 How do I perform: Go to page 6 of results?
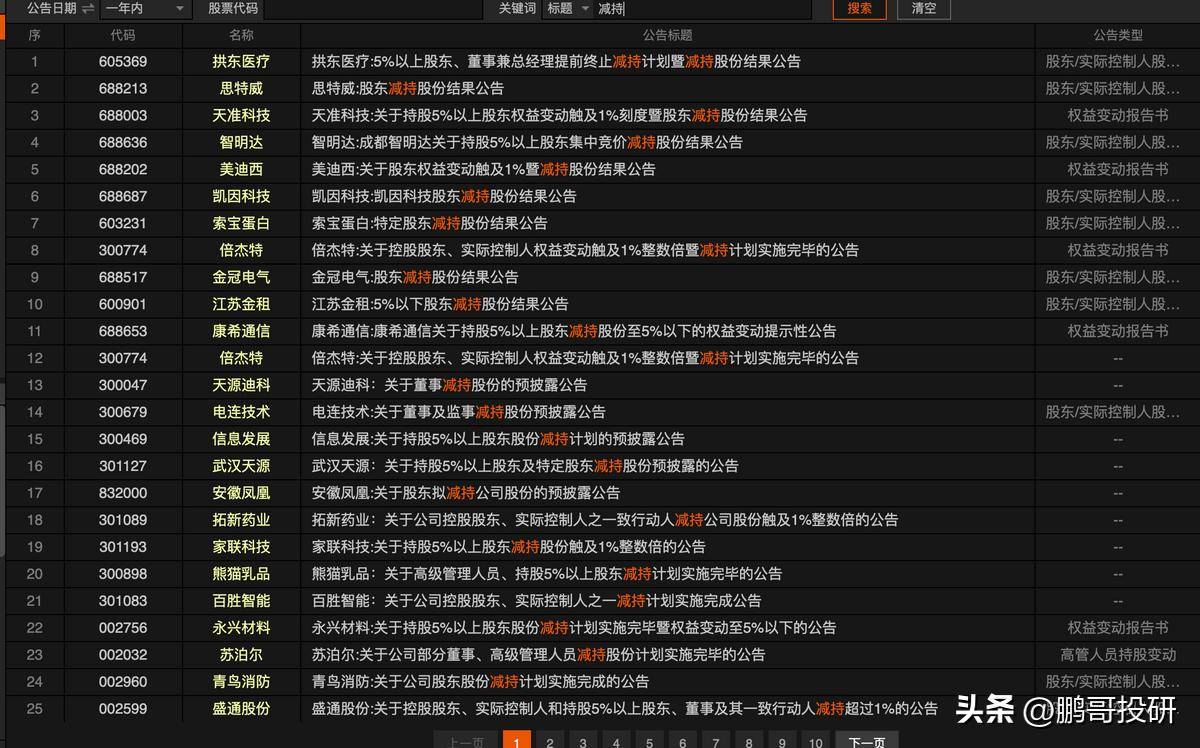click(x=682, y=742)
